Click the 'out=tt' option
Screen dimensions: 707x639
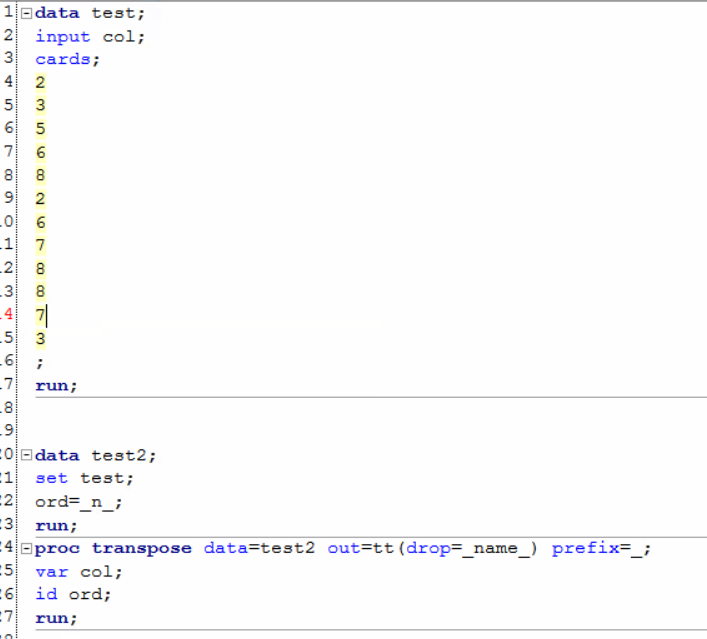click(361, 548)
